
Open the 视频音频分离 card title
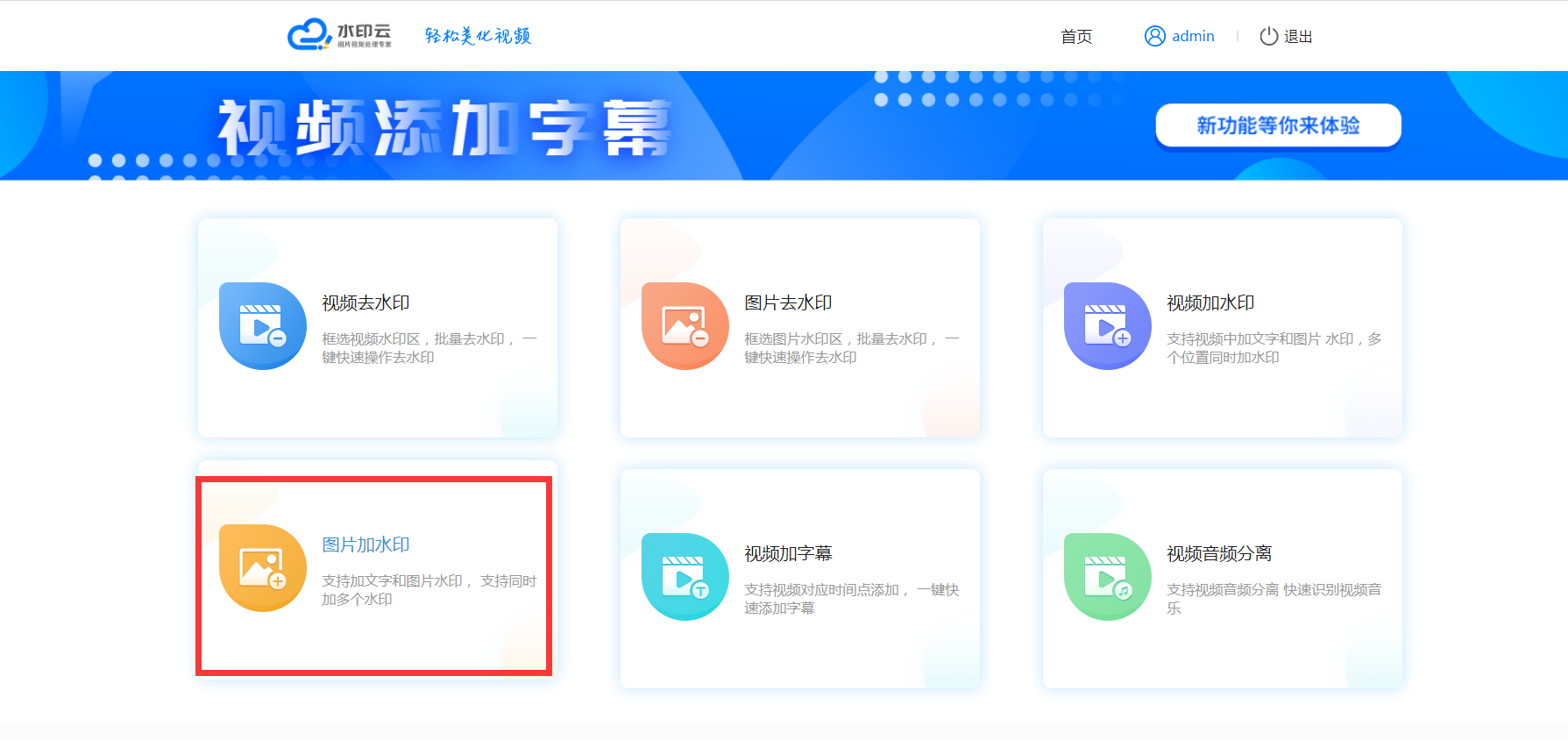(1218, 553)
